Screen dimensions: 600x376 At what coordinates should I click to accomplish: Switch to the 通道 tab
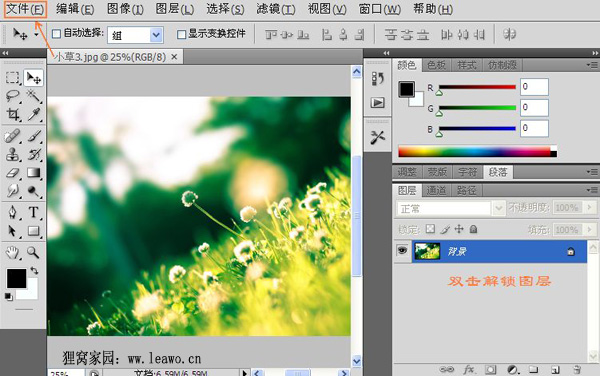click(436, 190)
